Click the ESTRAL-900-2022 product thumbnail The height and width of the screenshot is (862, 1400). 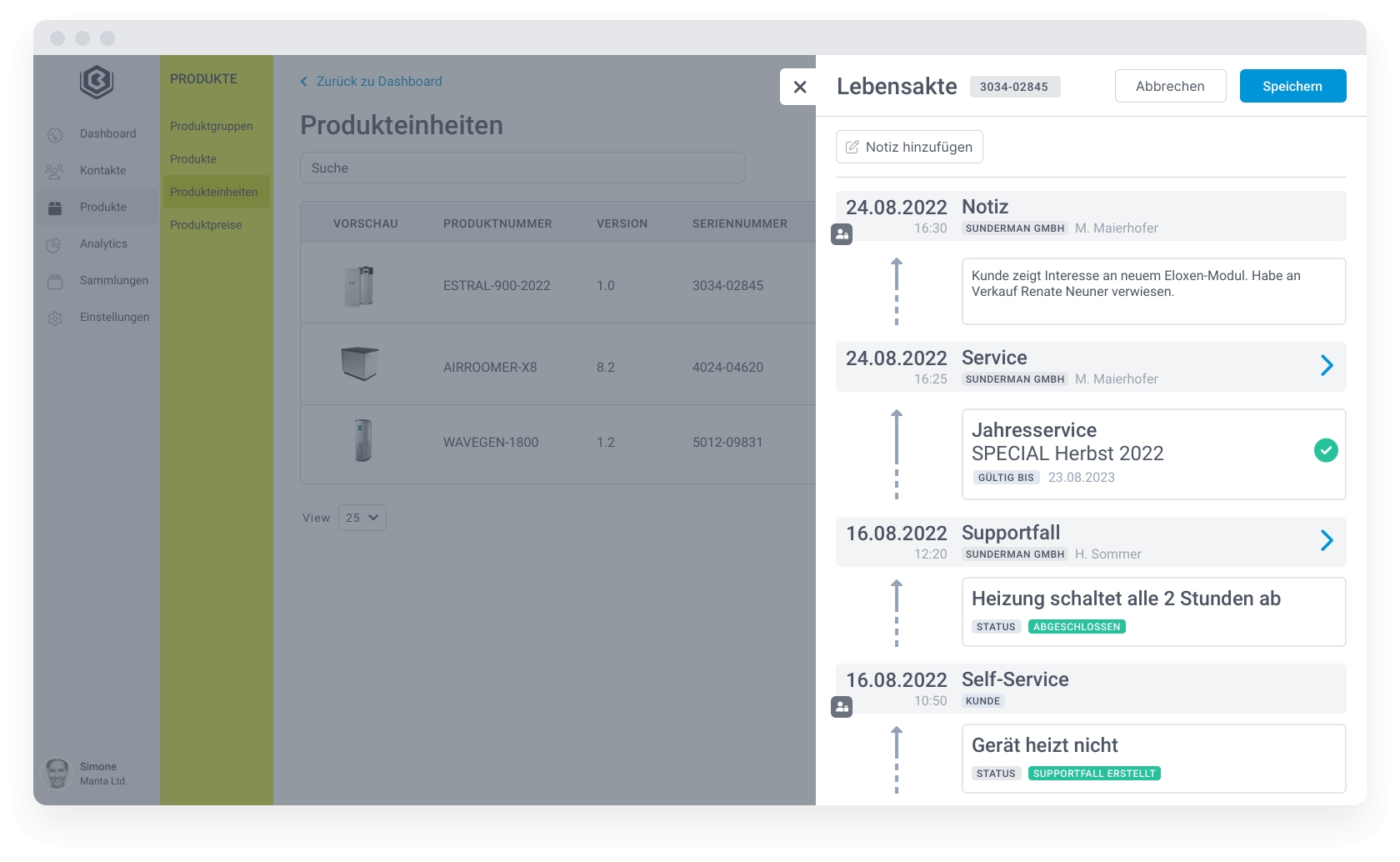pos(359,286)
